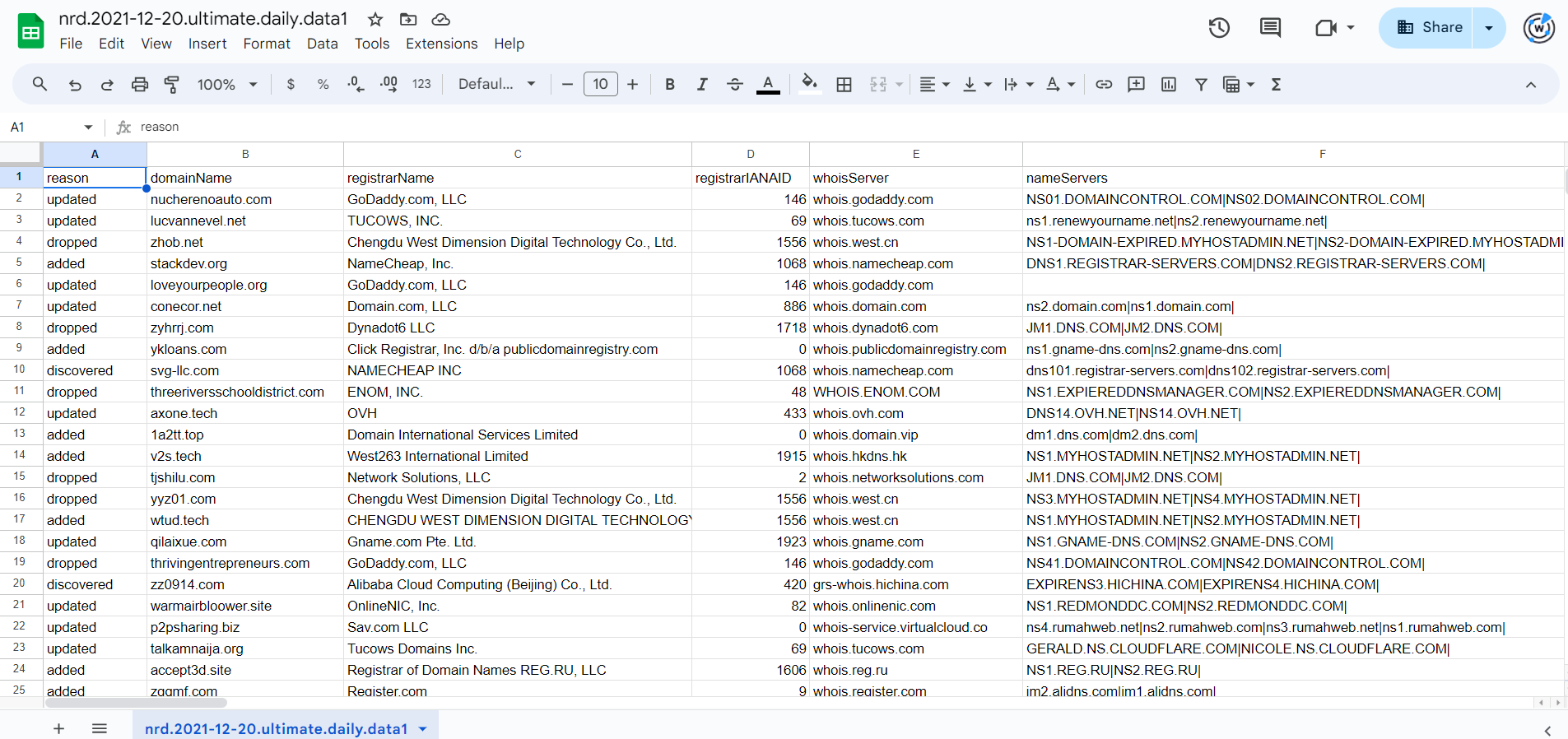Click the Insert chart icon
The width and height of the screenshot is (1568, 739).
pos(1168,85)
